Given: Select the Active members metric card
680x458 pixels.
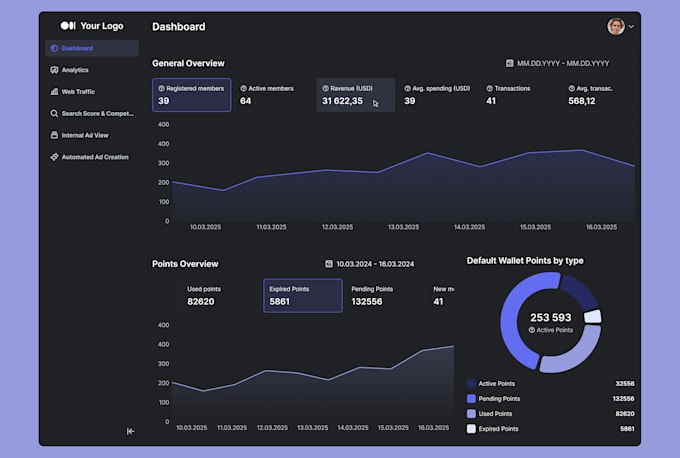Looking at the screenshot, I should 274,95.
